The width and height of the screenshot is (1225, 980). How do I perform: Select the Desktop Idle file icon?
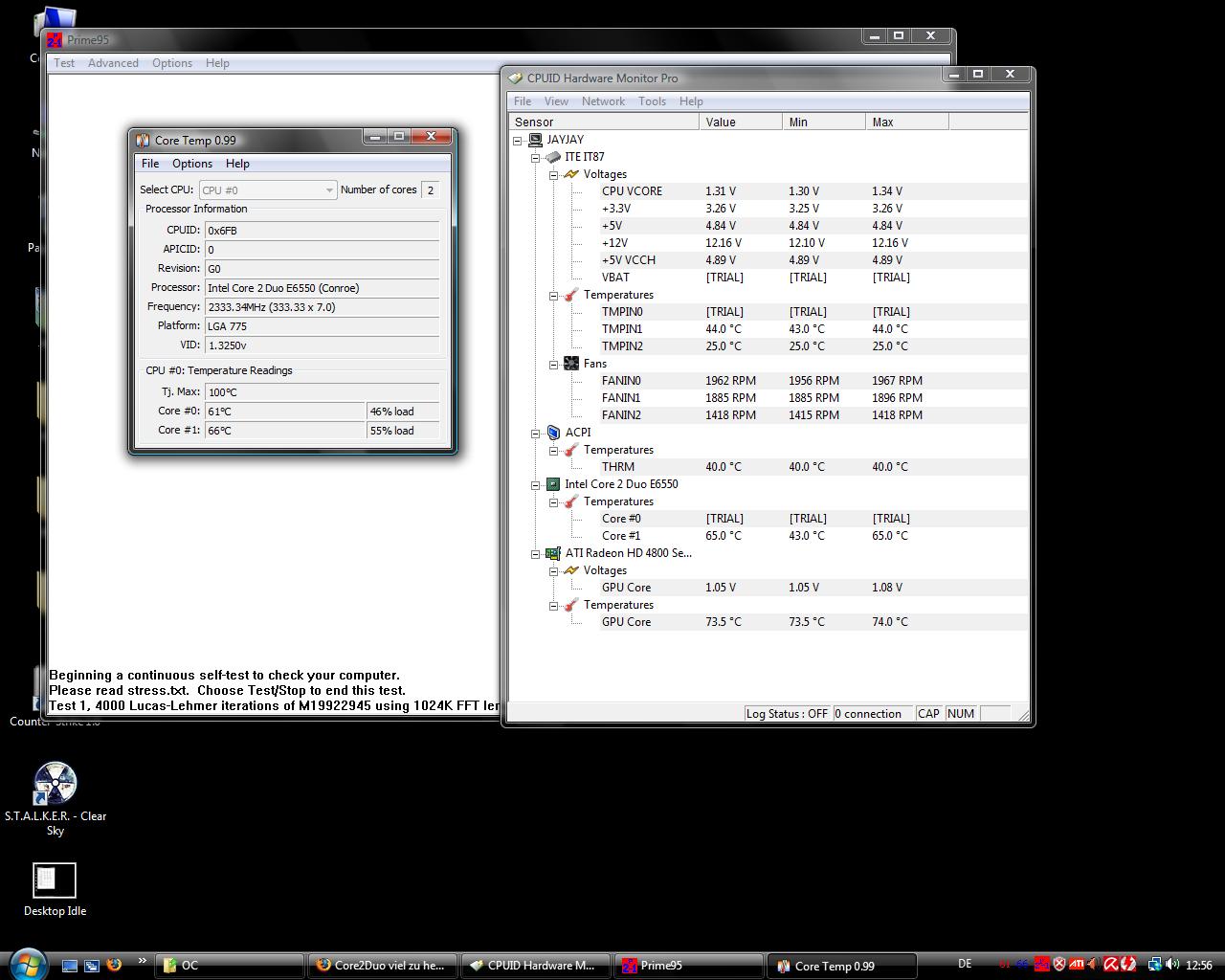pyautogui.click(x=55, y=880)
